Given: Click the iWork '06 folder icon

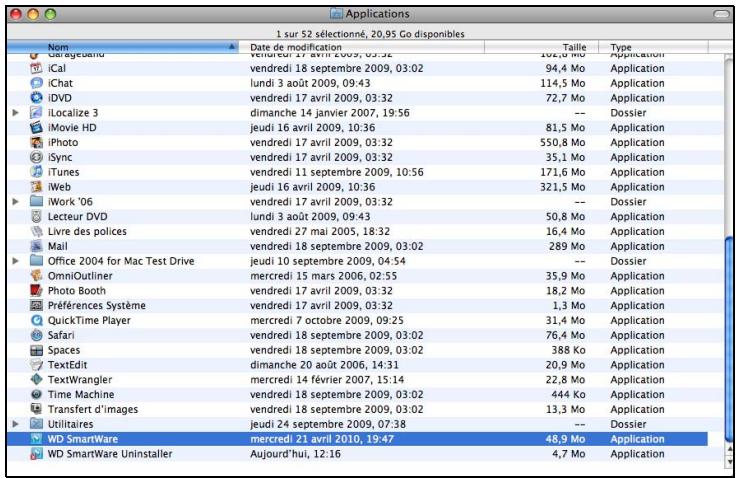Looking at the screenshot, I should [x=36, y=202].
